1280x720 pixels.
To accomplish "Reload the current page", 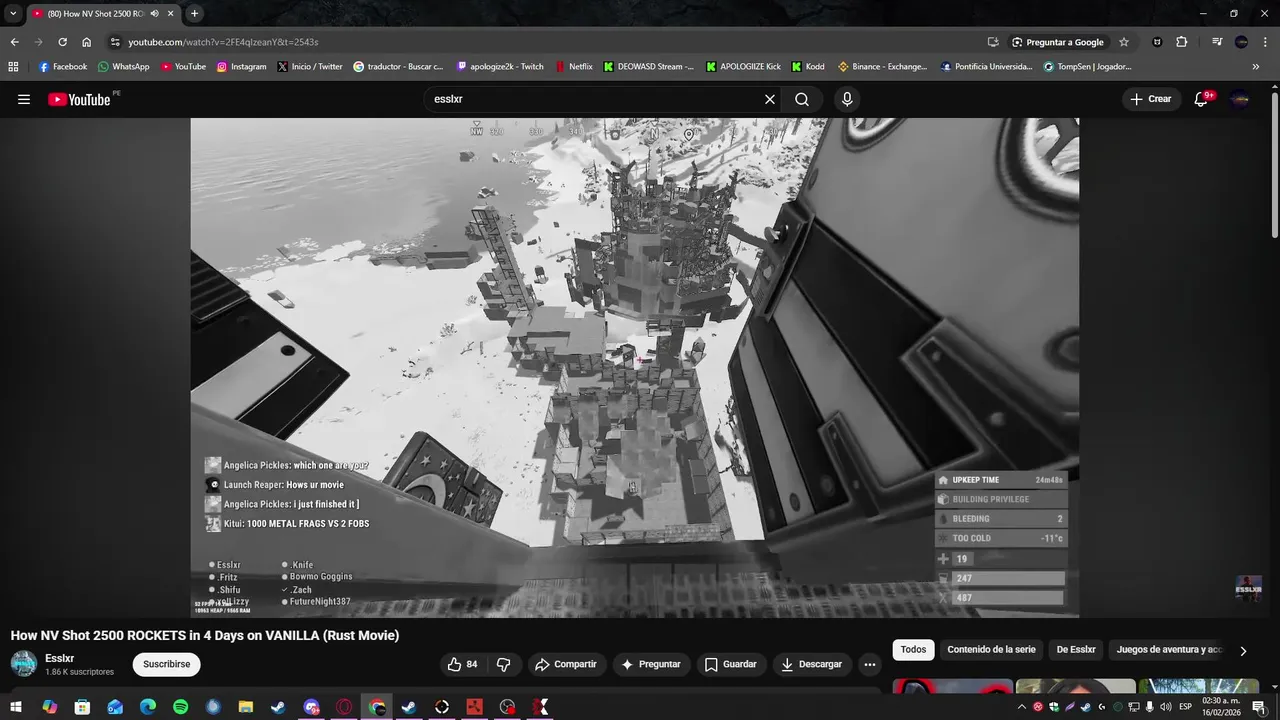I will (x=62, y=42).
